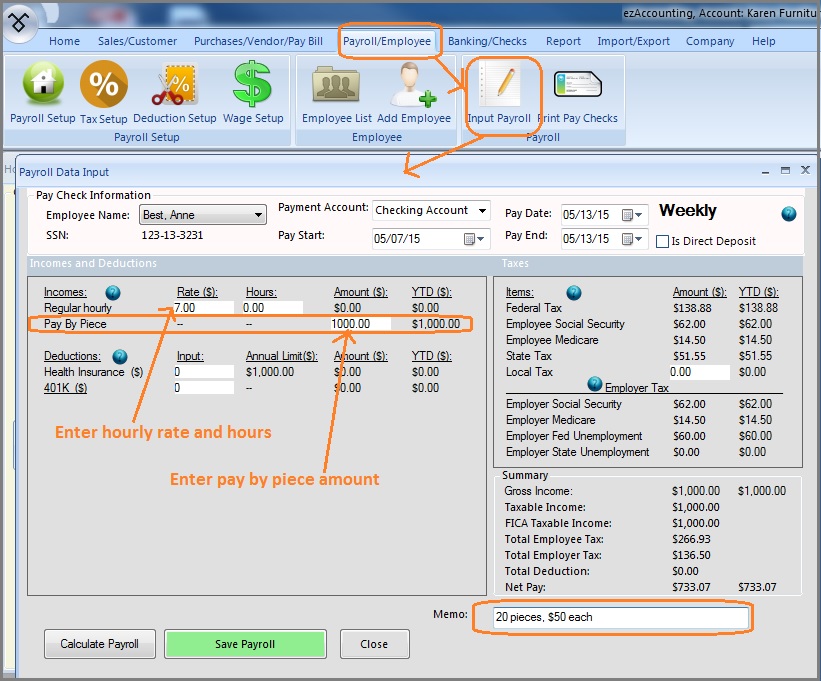Switch to the Sales/Customer tab

[137, 41]
